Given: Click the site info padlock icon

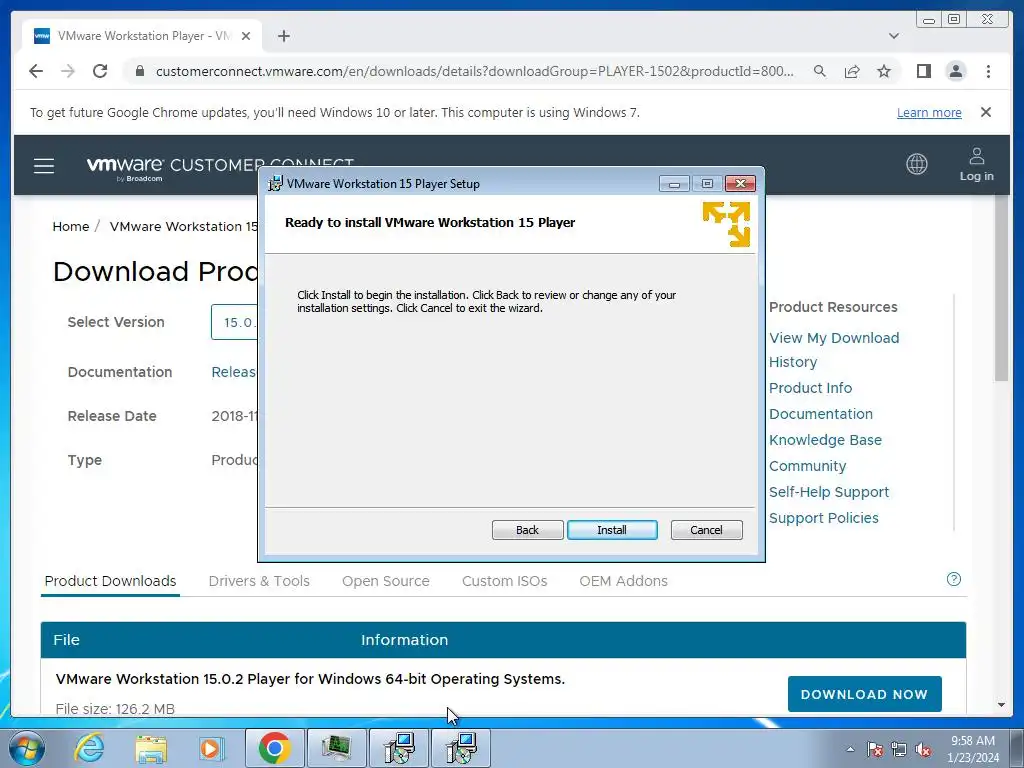Looking at the screenshot, I should pyautogui.click(x=139, y=71).
